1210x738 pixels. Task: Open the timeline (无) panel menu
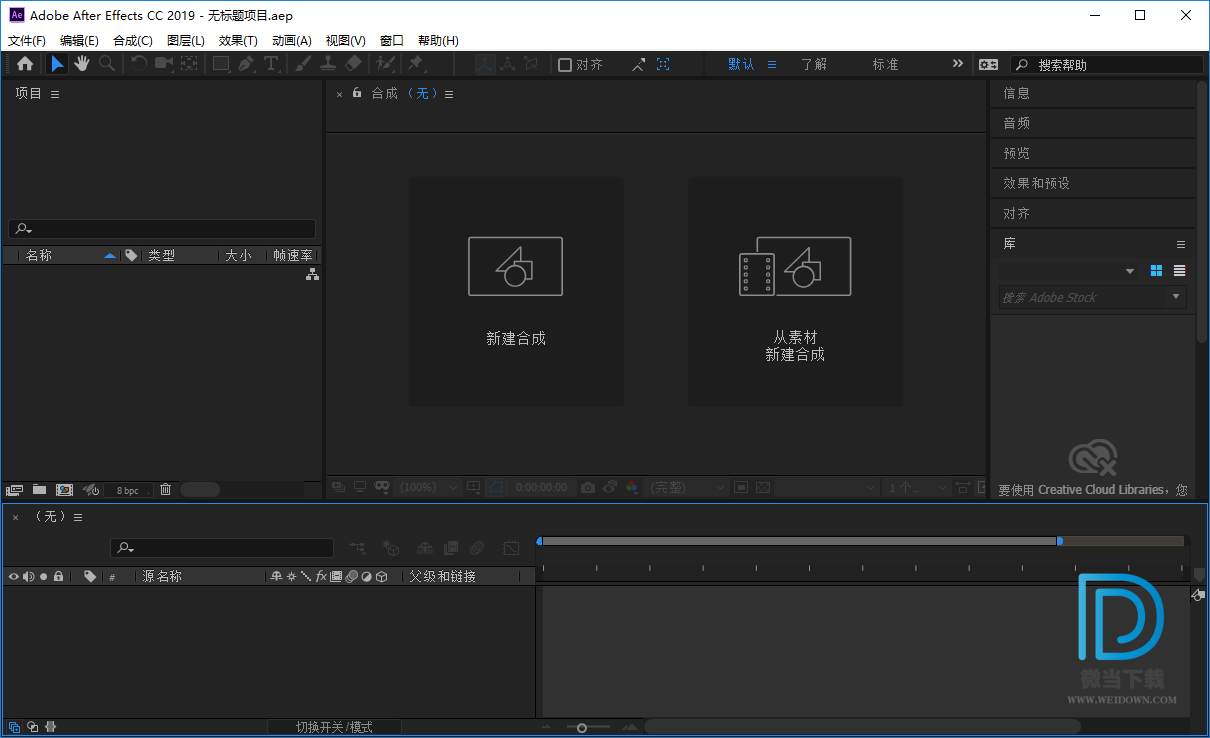[x=77, y=518]
